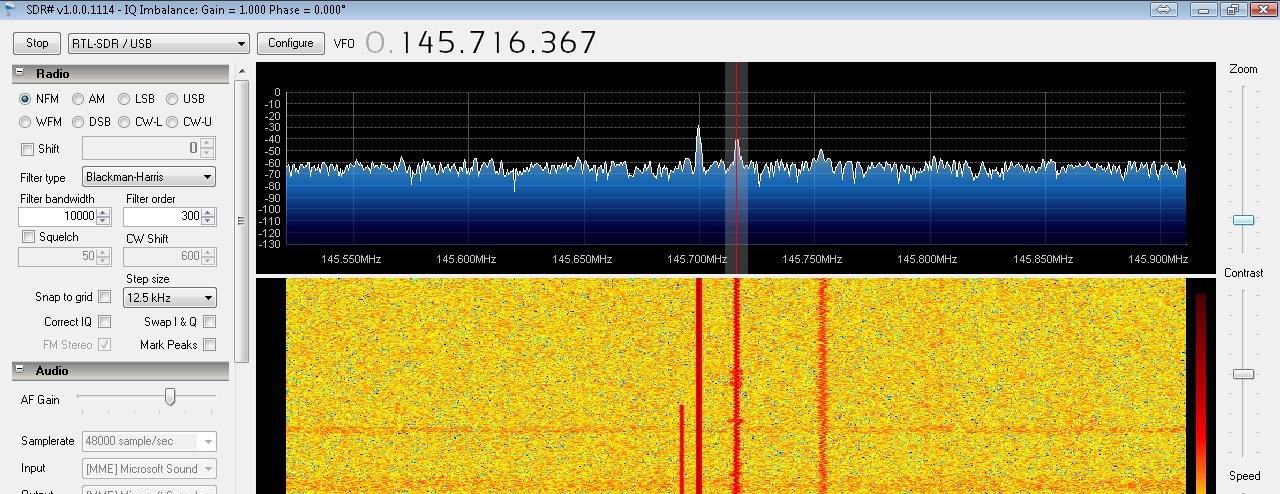Click the Zoom slider handle
Viewport: 1280px width, 494px height.
click(1243, 219)
